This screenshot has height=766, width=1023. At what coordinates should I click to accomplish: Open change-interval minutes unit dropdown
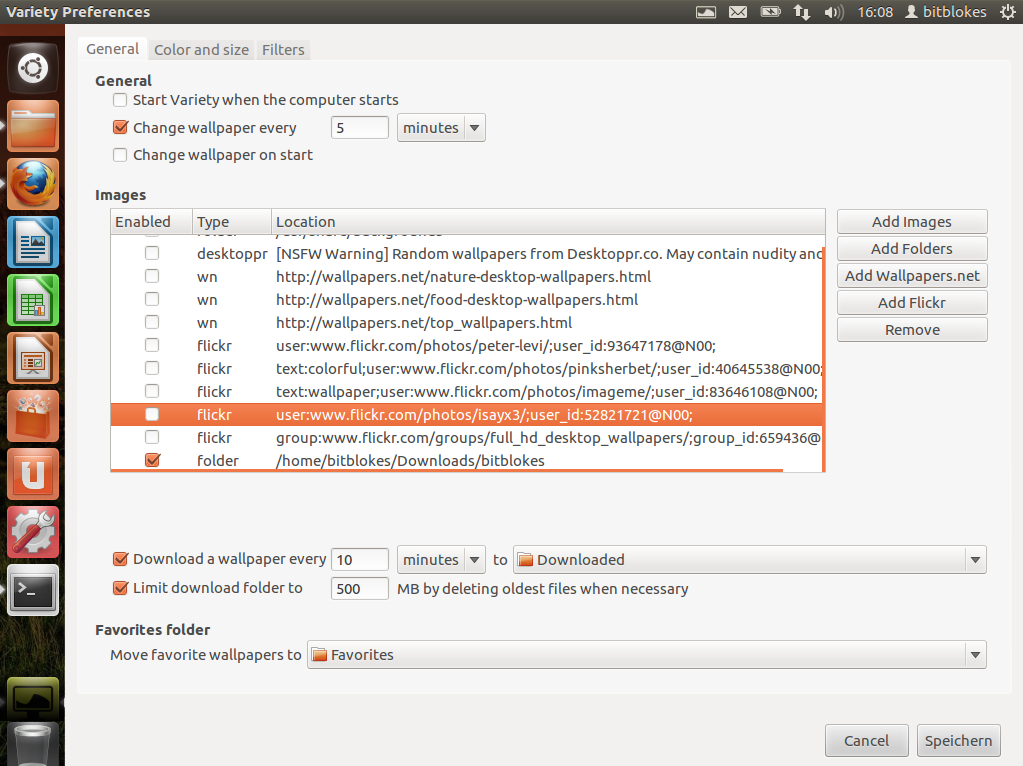click(441, 128)
